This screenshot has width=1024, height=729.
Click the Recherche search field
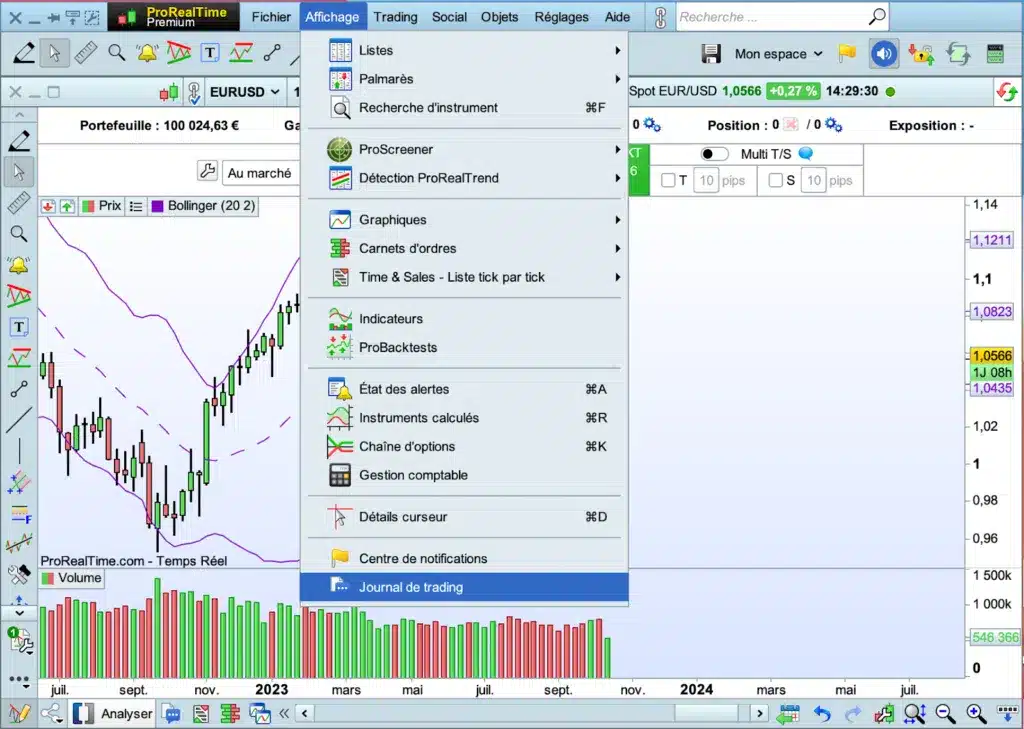770,17
